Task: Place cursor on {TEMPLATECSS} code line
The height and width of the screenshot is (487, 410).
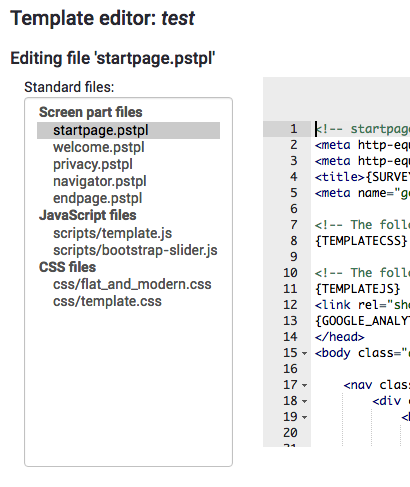Action: pyautogui.click(x=361, y=241)
